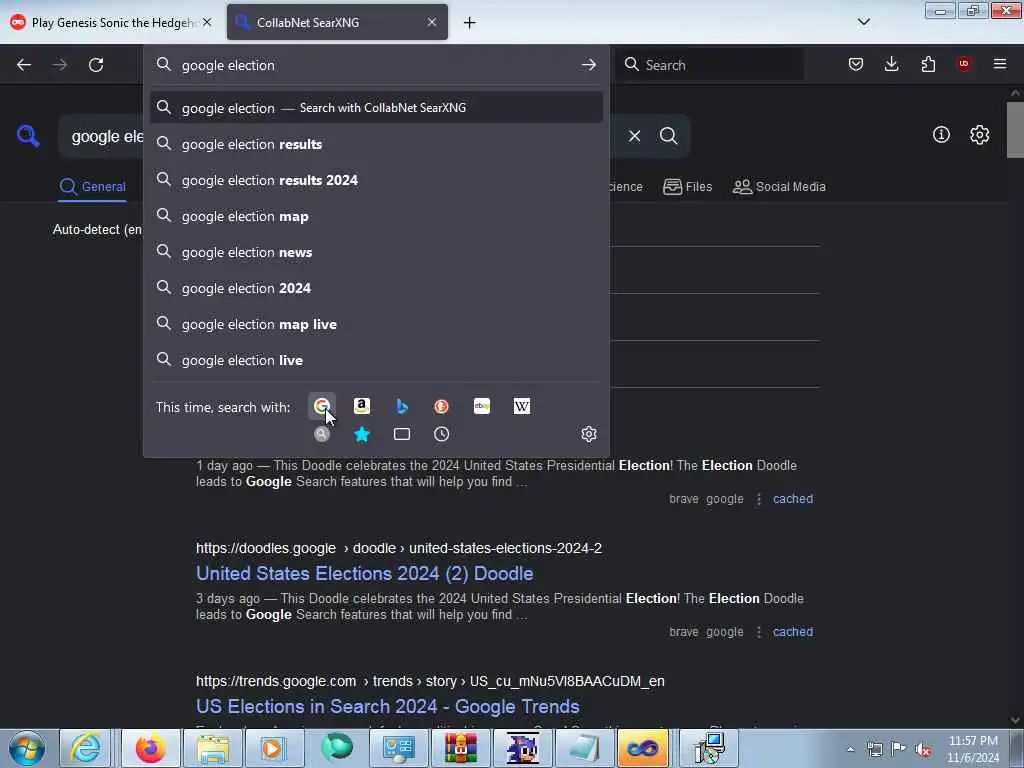Search with Google this time
This screenshot has height=768, width=1024.
pyautogui.click(x=322, y=406)
